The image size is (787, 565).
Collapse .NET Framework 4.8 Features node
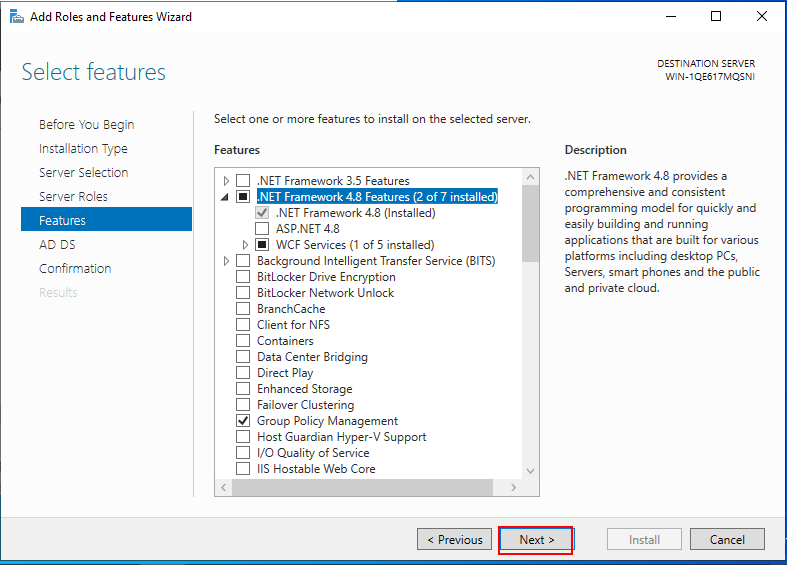pyautogui.click(x=225, y=197)
